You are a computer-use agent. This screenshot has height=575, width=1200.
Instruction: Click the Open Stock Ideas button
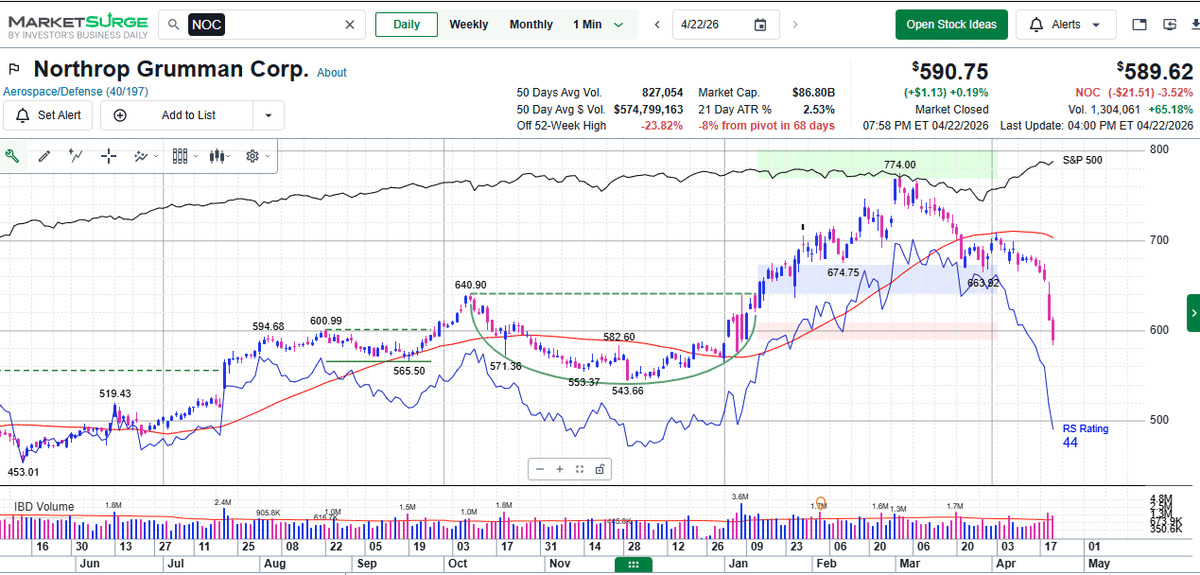pos(951,25)
